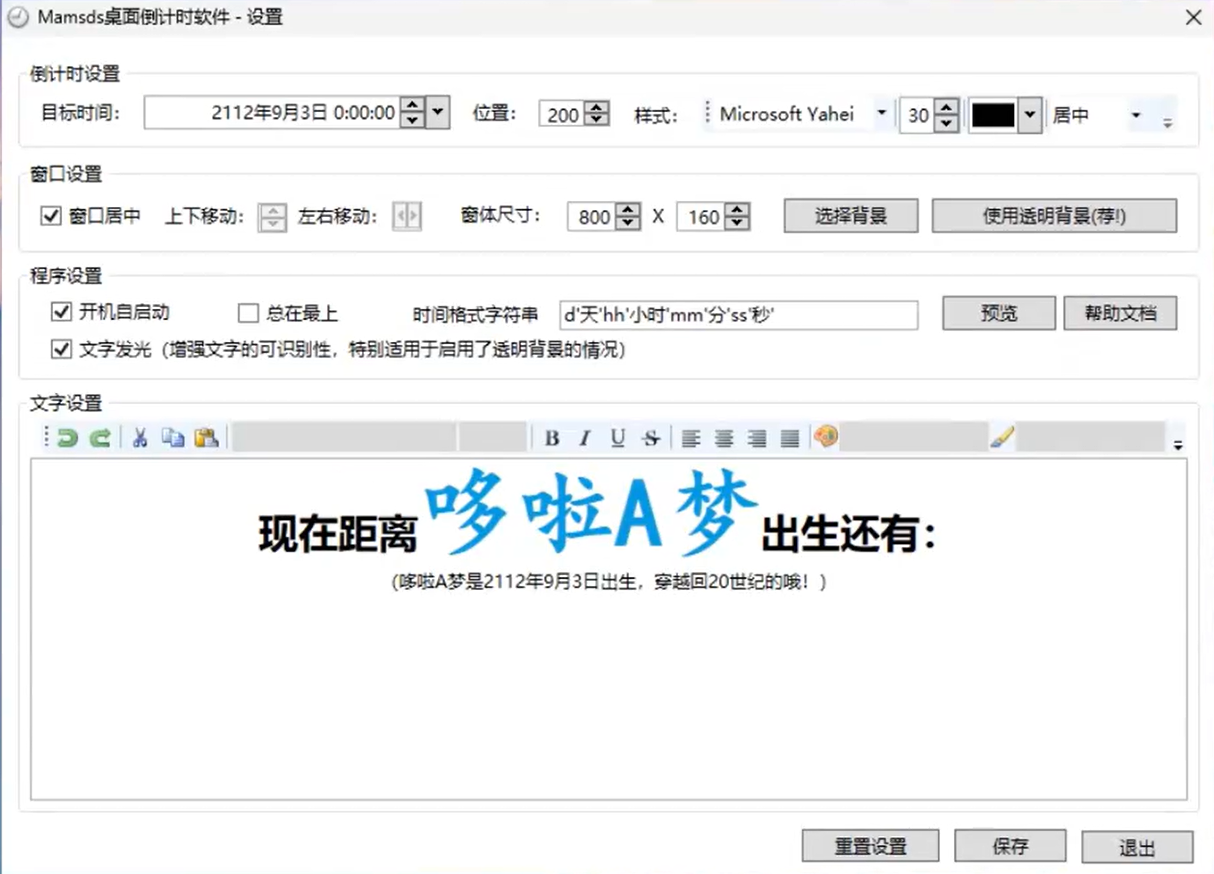Open the 目标时间 date picker dropdown
This screenshot has height=874, width=1214.
[x=439, y=113]
